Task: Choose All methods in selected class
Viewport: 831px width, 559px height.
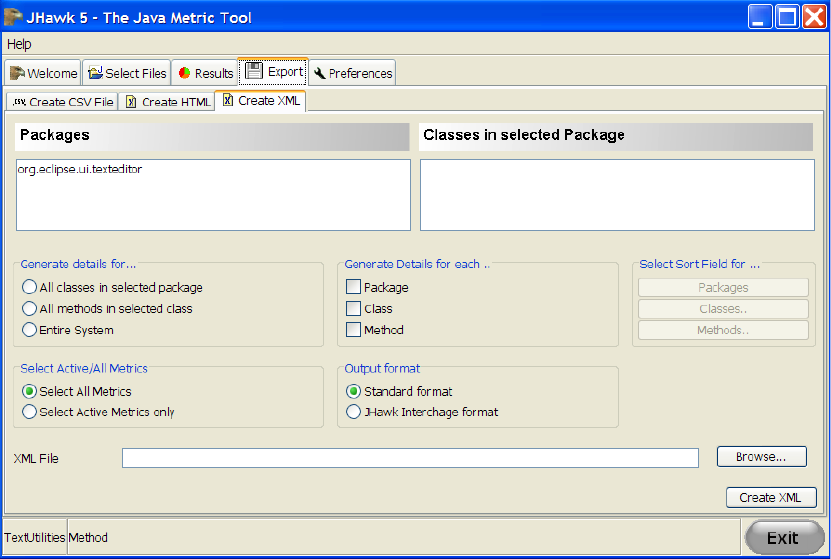Action: (x=107, y=308)
